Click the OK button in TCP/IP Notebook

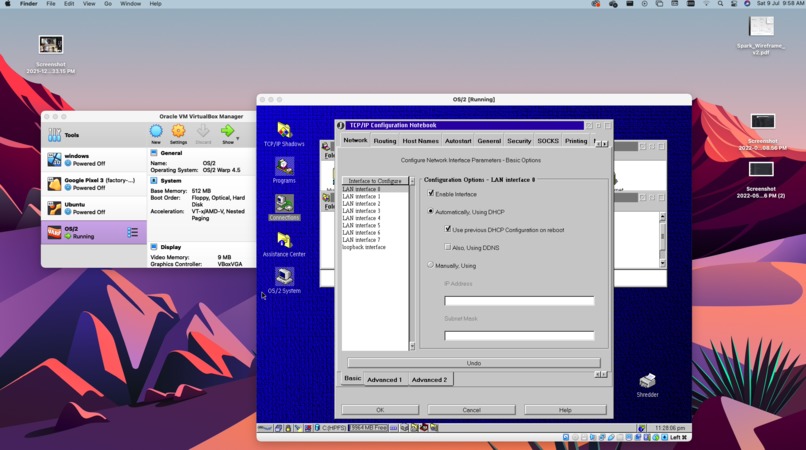(x=380, y=410)
